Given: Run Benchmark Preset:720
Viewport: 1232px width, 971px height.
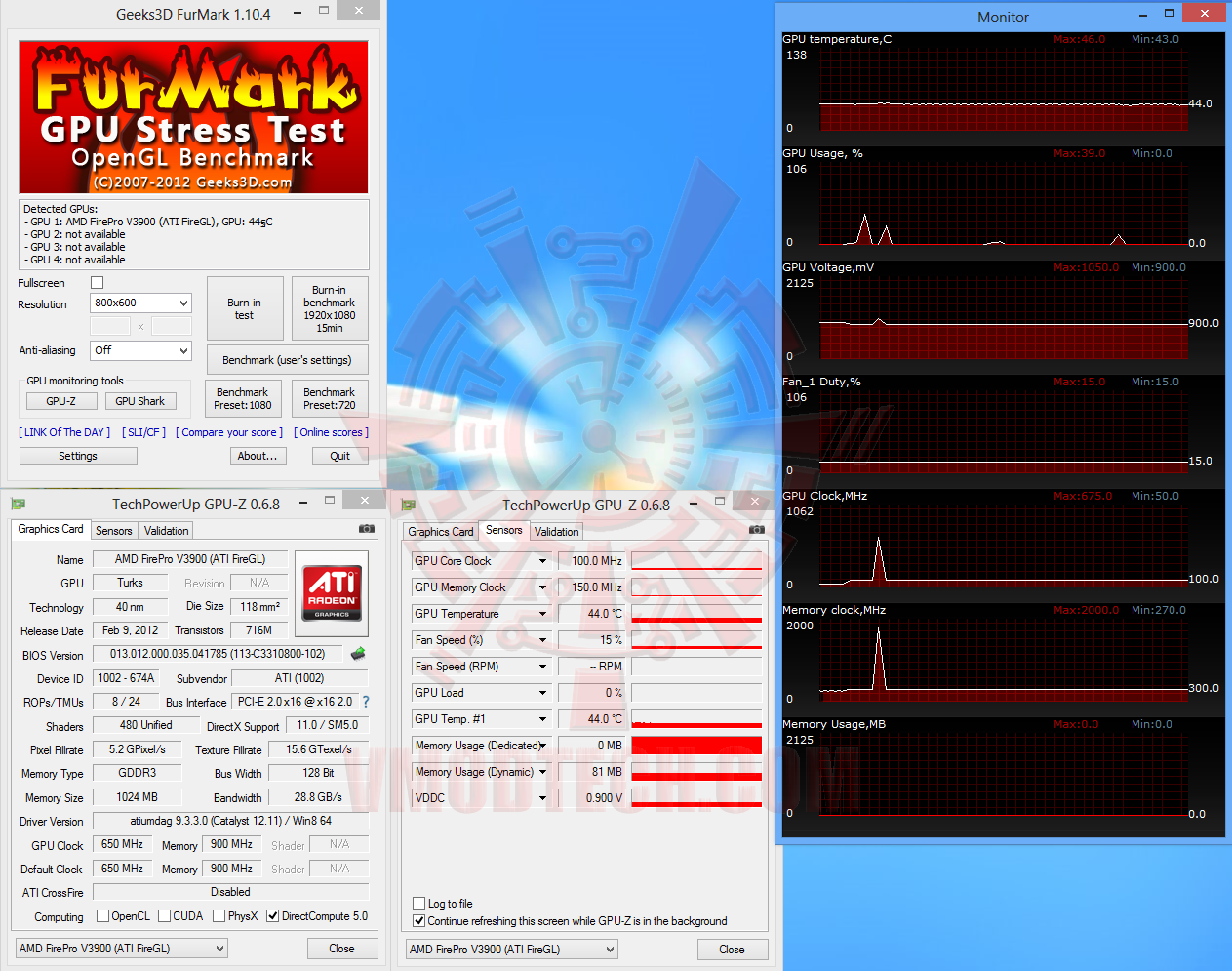Looking at the screenshot, I should pyautogui.click(x=330, y=398).
